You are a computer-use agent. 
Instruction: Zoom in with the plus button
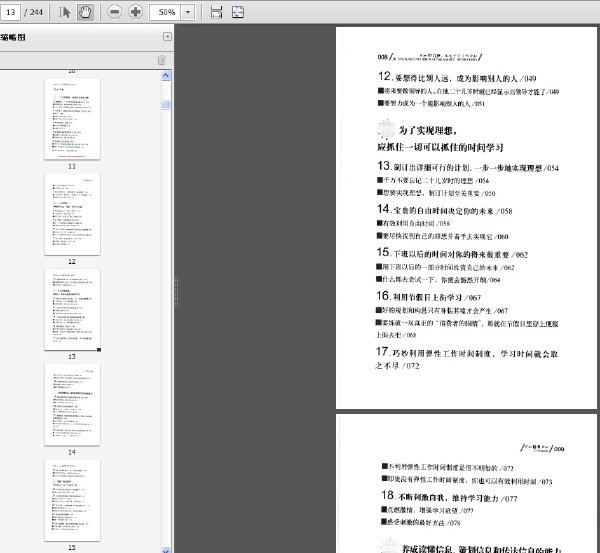coord(135,12)
